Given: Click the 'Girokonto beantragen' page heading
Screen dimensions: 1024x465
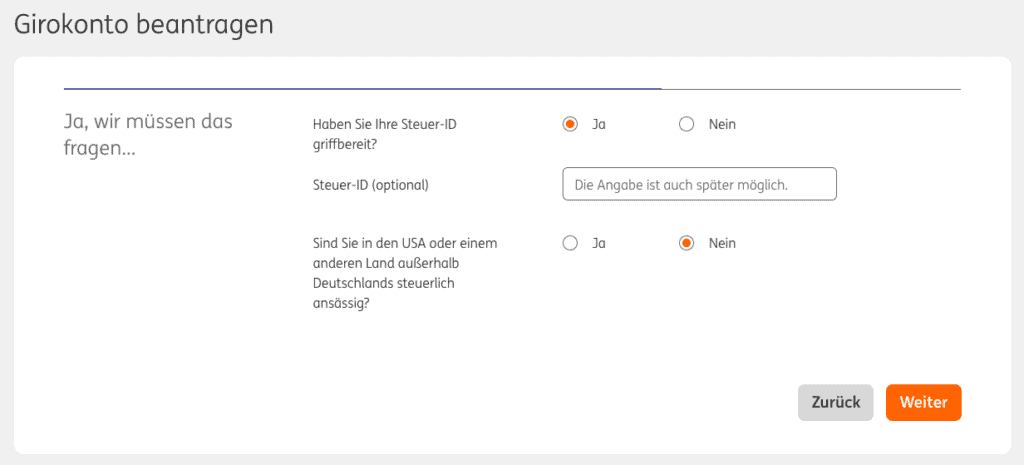Looking at the screenshot, I should point(144,25).
